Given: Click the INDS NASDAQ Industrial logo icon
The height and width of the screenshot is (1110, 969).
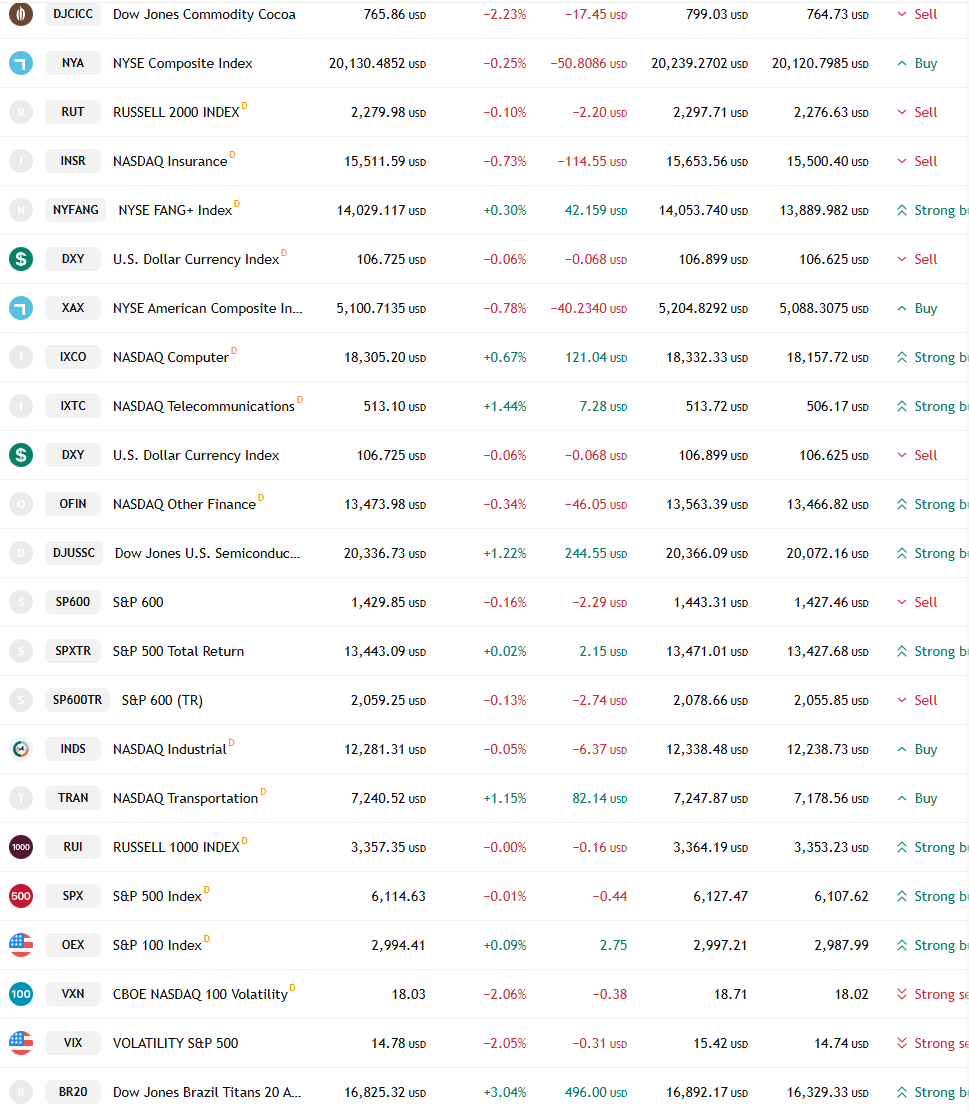Looking at the screenshot, I should click(21, 749).
